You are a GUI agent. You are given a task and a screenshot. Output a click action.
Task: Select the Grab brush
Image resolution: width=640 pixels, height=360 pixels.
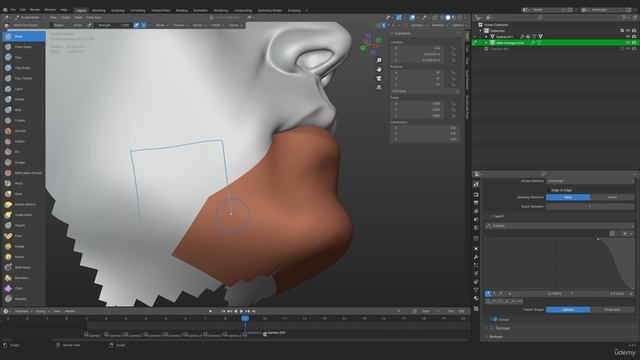[x=24, y=194]
